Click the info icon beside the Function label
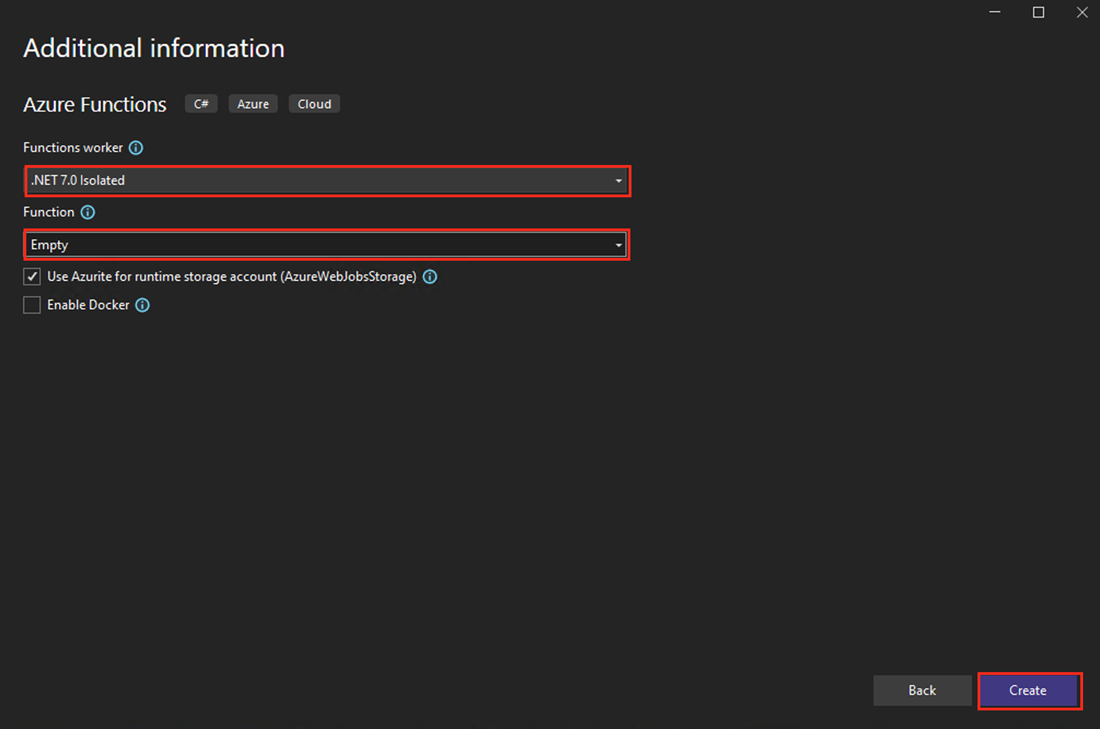 pos(88,211)
